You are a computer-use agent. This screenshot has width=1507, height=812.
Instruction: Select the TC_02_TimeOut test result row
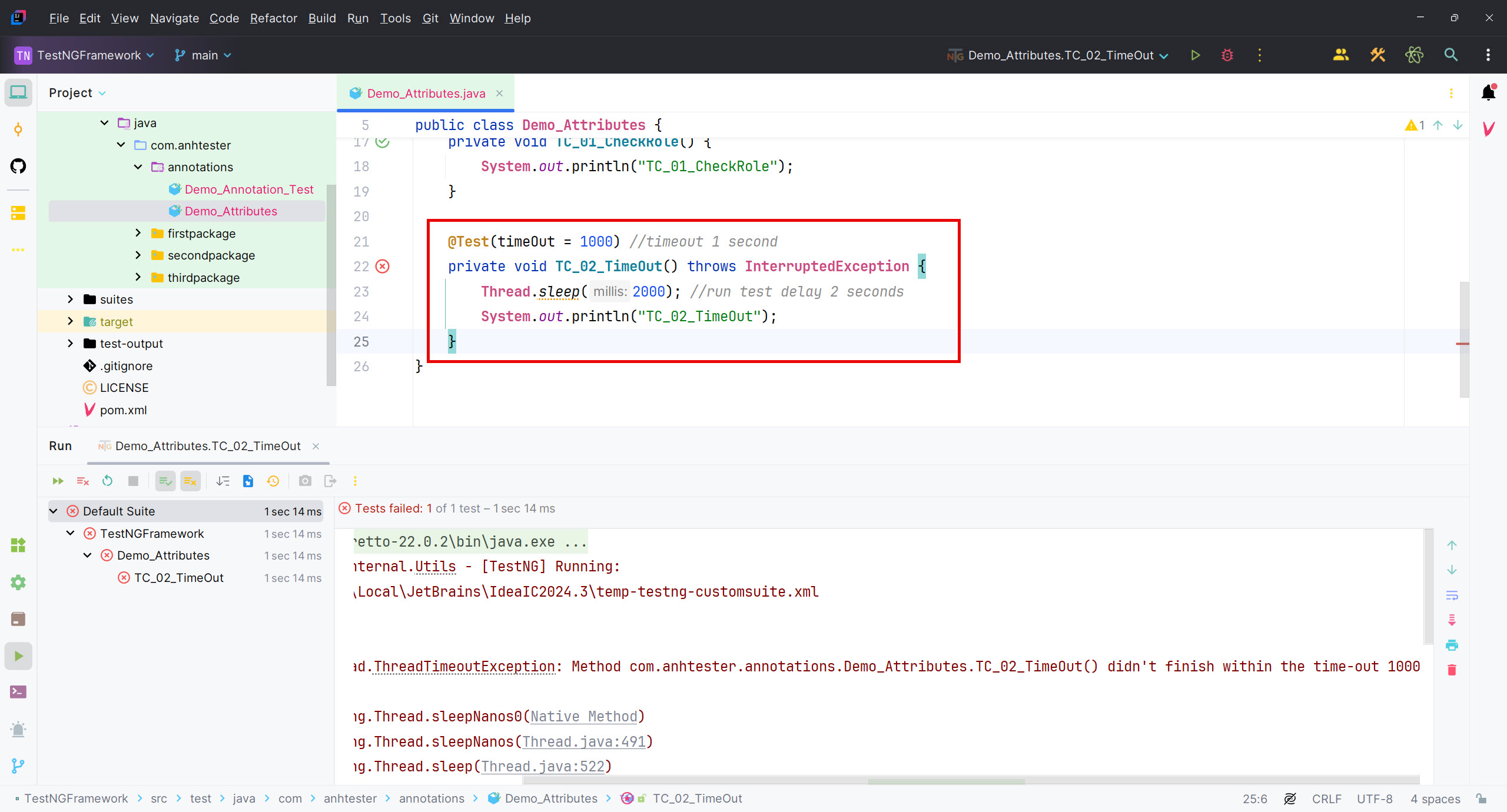(186, 578)
